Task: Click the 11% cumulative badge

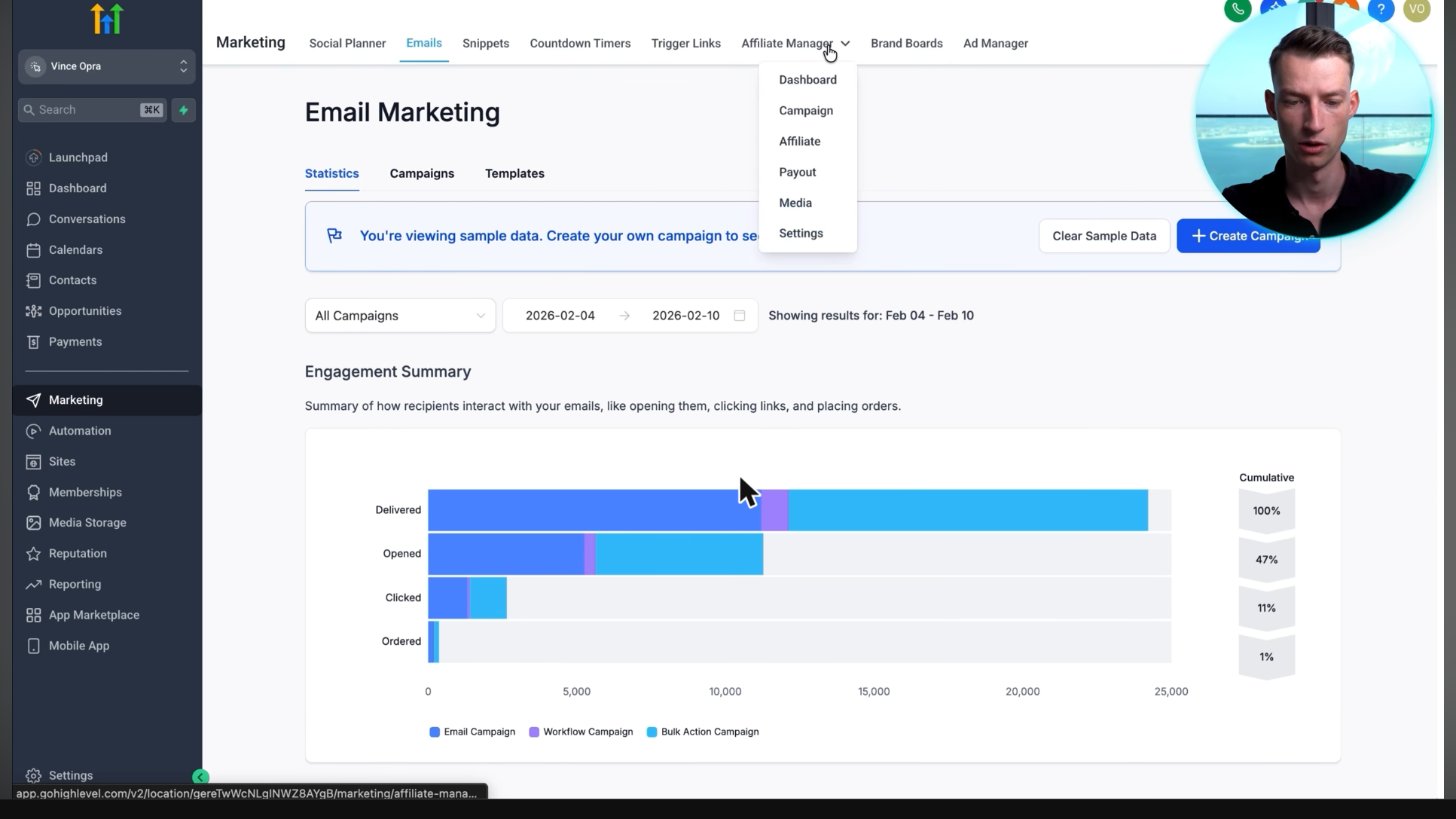Action: [1266, 609]
